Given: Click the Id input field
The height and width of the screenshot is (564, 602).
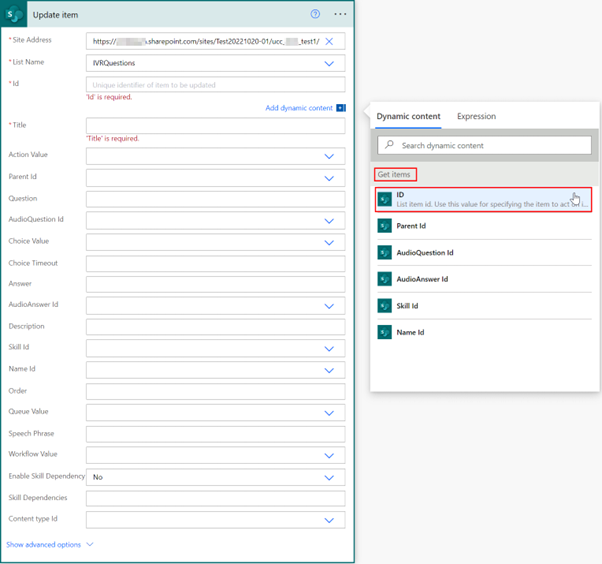Looking at the screenshot, I should 215,84.
